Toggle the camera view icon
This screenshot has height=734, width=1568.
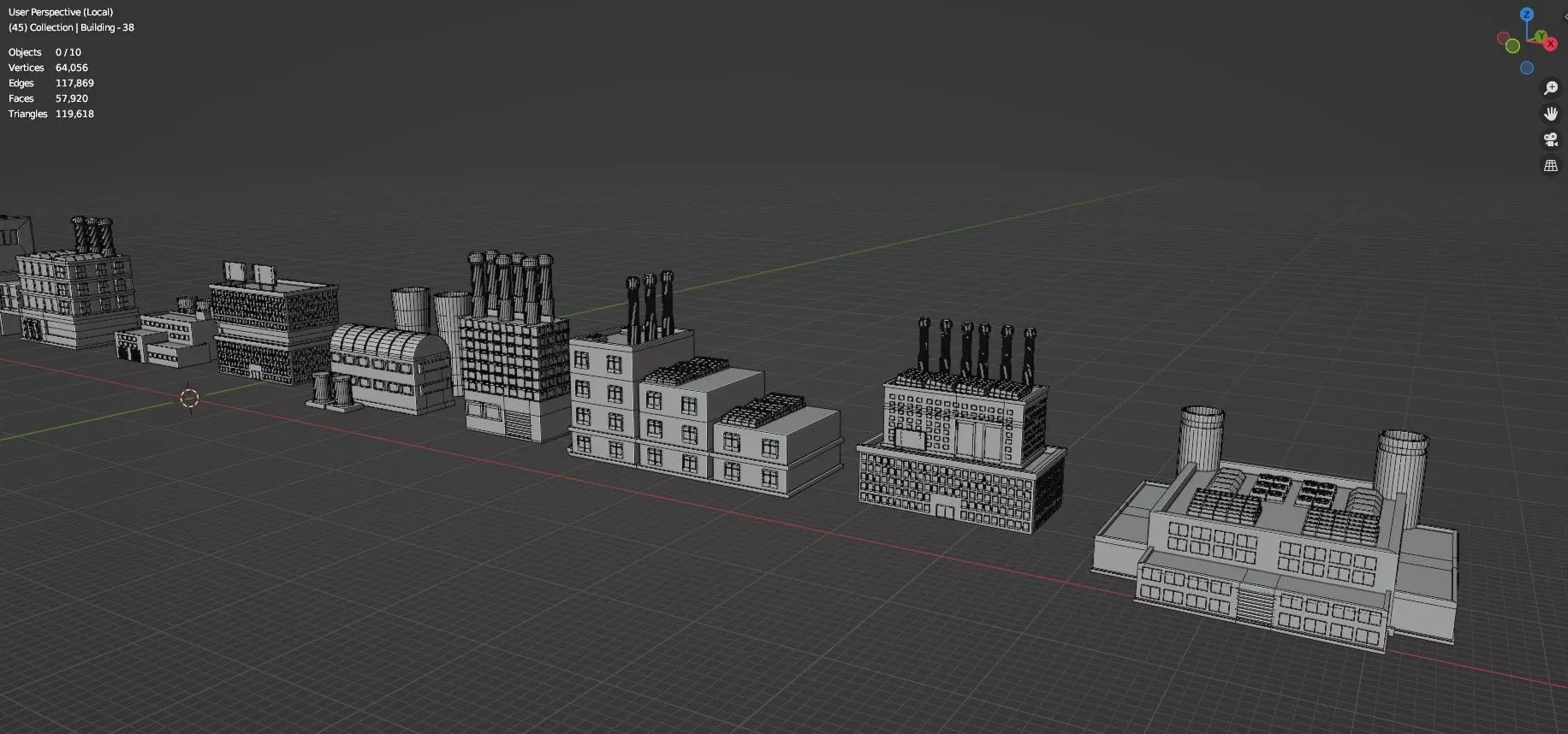[x=1551, y=139]
